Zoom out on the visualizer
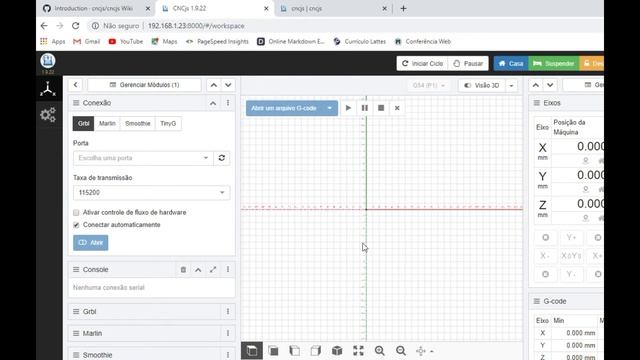640x360 pixels. coord(401,351)
